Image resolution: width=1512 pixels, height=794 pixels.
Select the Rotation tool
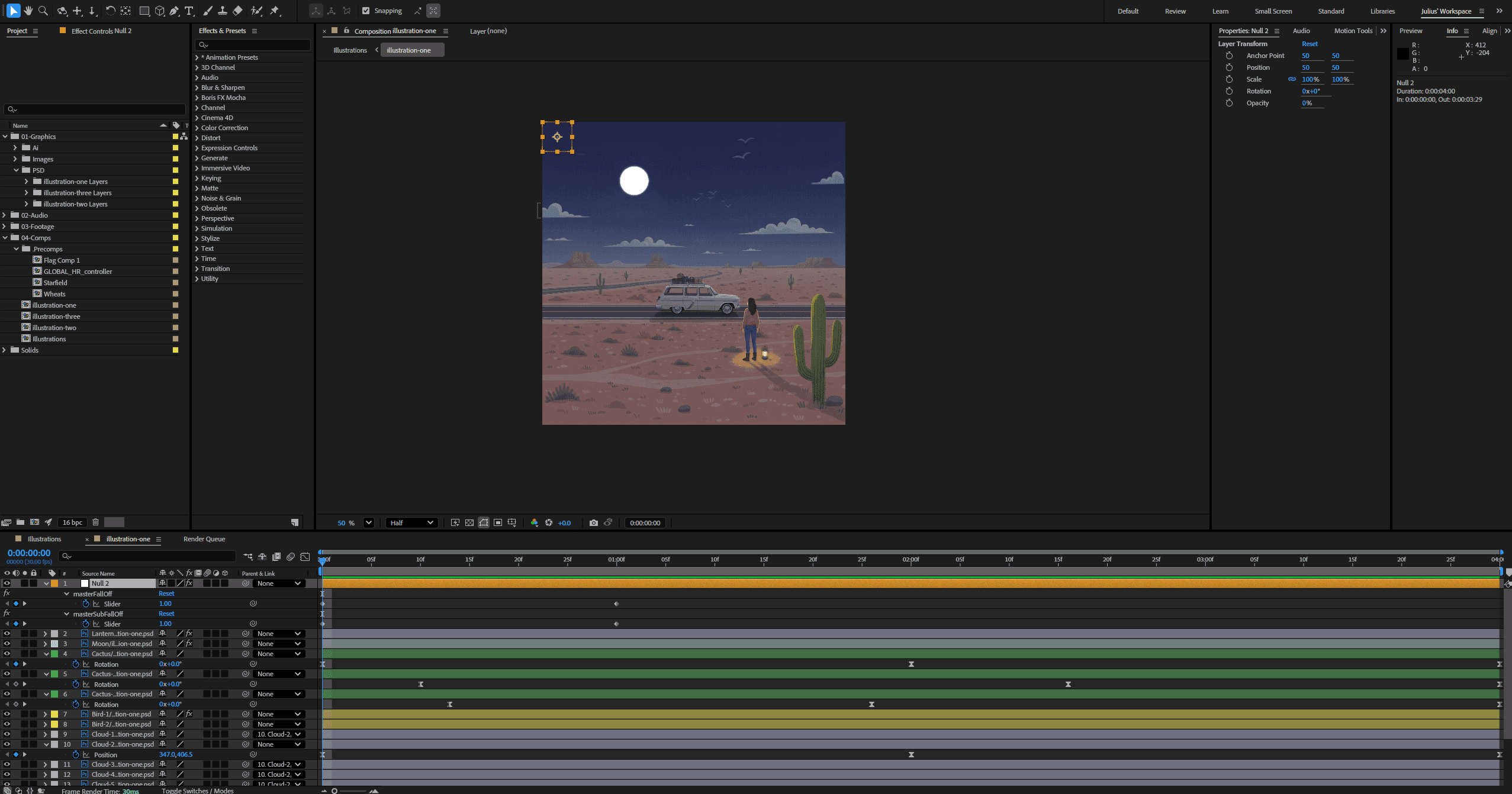[110, 11]
